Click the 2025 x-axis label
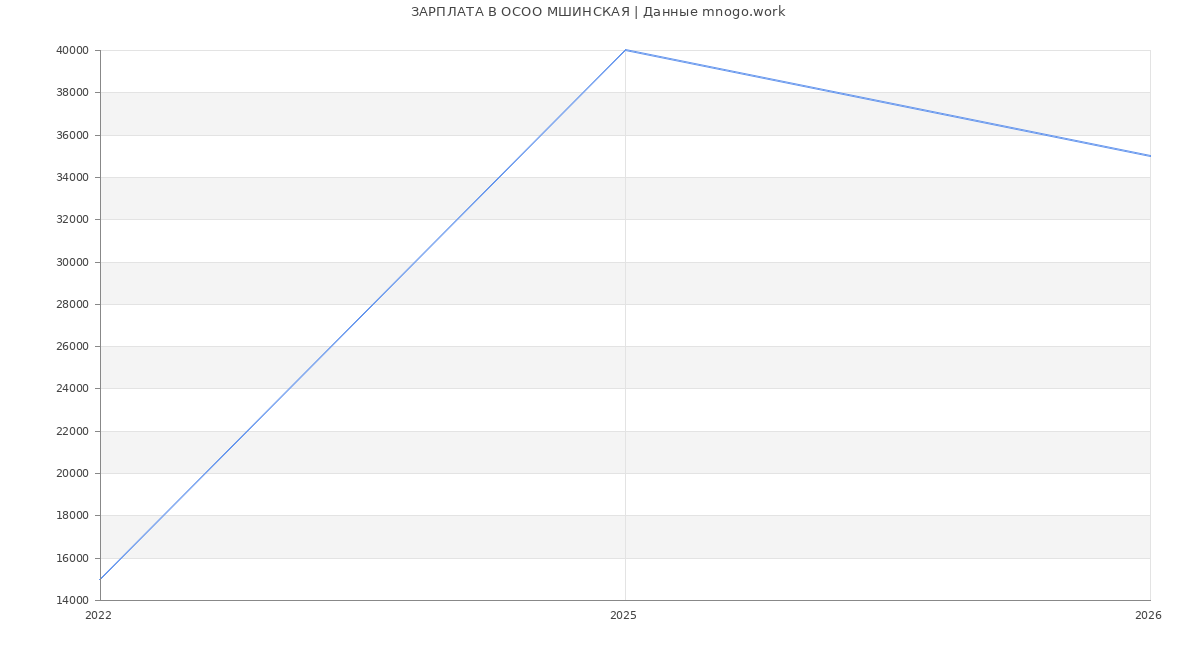 coord(623,616)
